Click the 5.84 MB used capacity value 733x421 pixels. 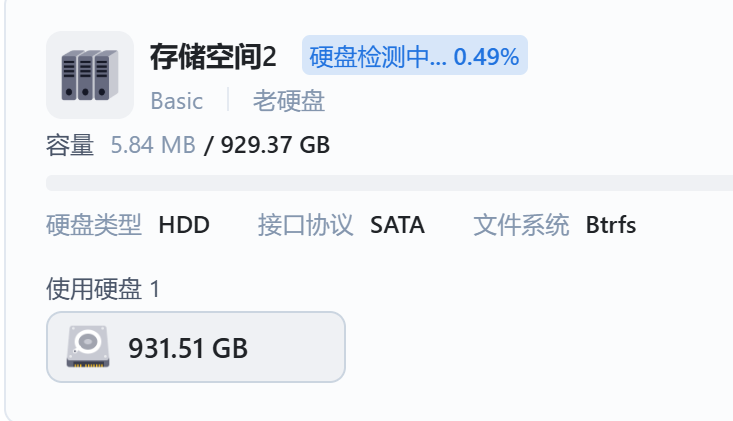[152, 145]
